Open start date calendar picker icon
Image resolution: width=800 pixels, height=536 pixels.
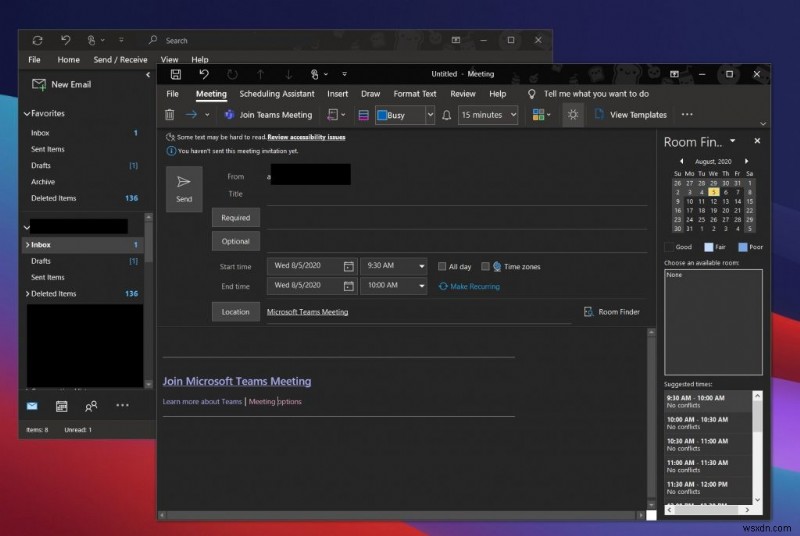[x=348, y=266]
